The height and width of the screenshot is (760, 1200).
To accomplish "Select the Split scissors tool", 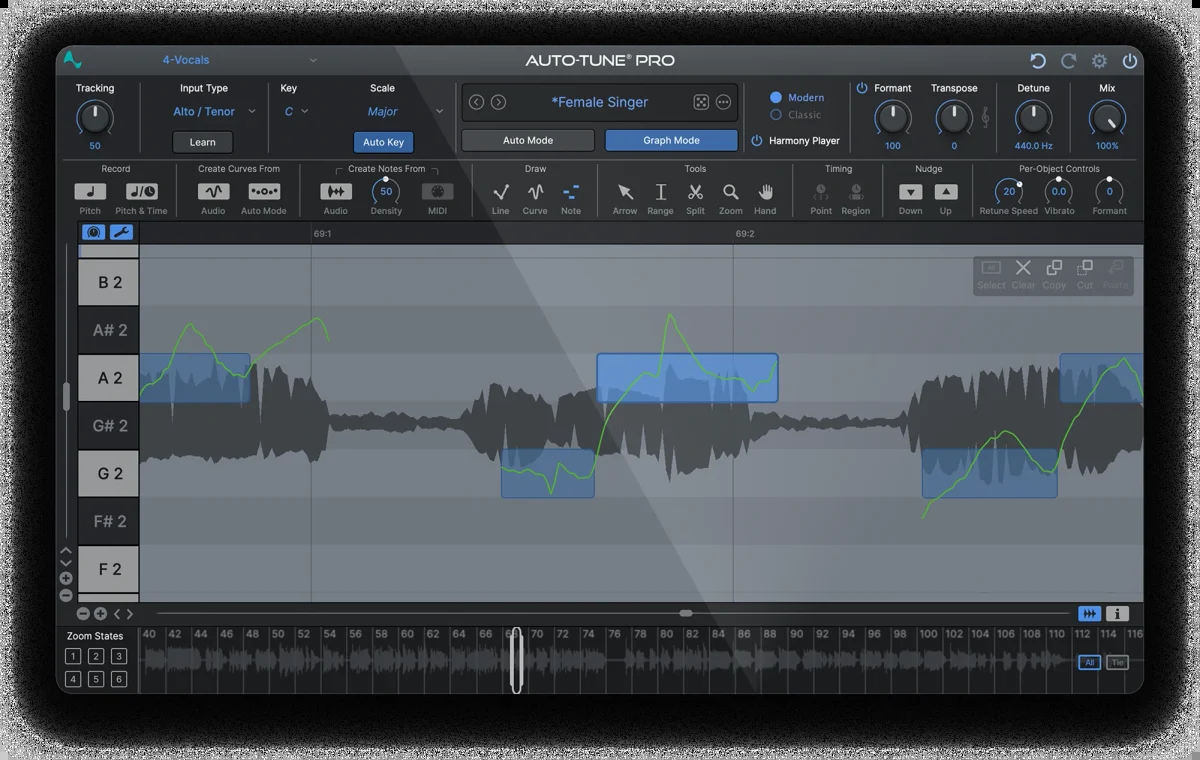I will pos(695,191).
